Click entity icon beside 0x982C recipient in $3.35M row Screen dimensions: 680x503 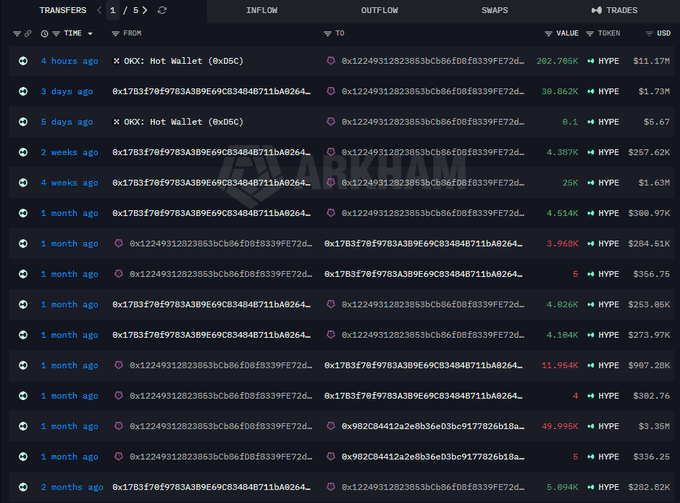[330, 426]
